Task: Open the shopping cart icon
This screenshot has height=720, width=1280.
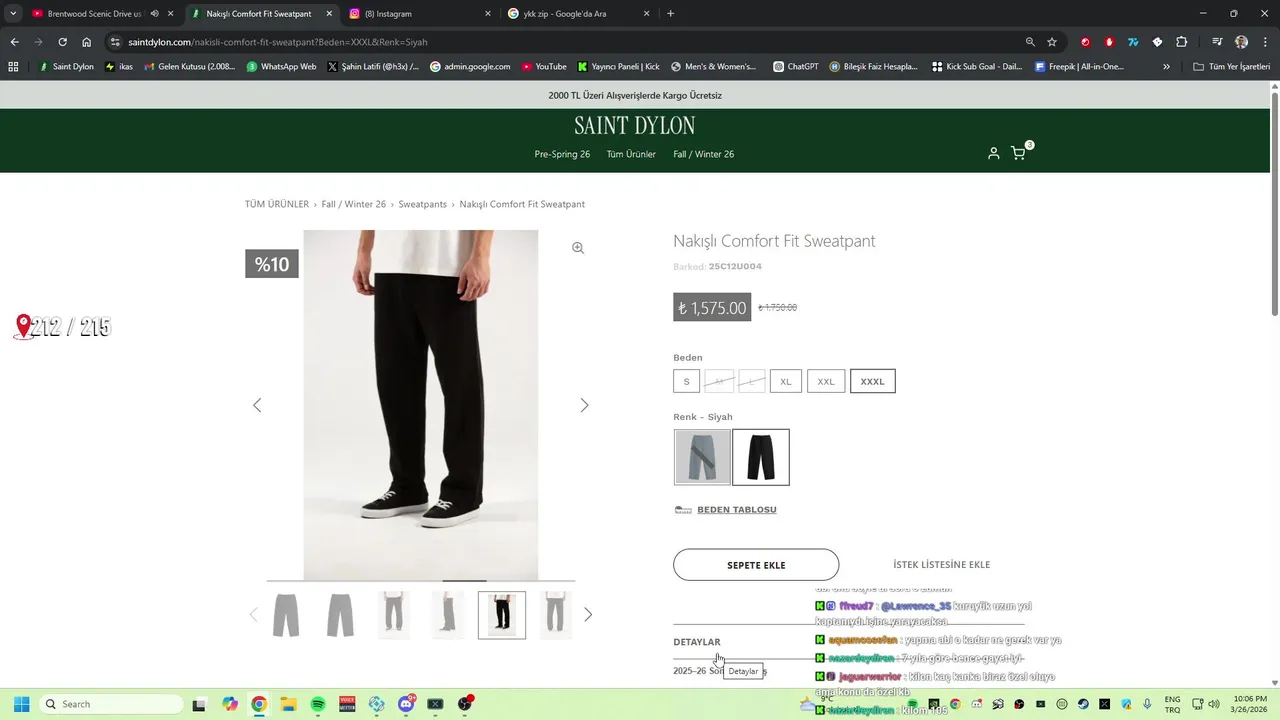Action: coord(1018,153)
